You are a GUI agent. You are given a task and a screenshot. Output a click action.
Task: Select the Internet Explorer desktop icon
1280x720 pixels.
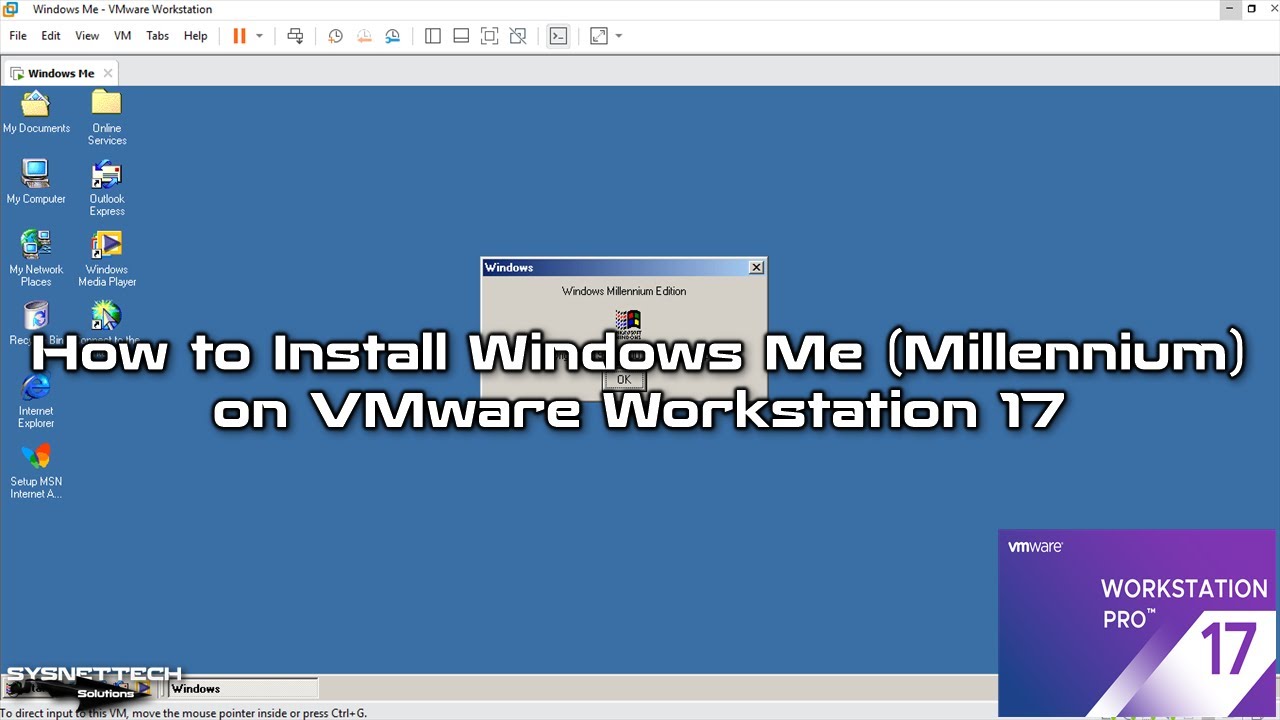(36, 400)
